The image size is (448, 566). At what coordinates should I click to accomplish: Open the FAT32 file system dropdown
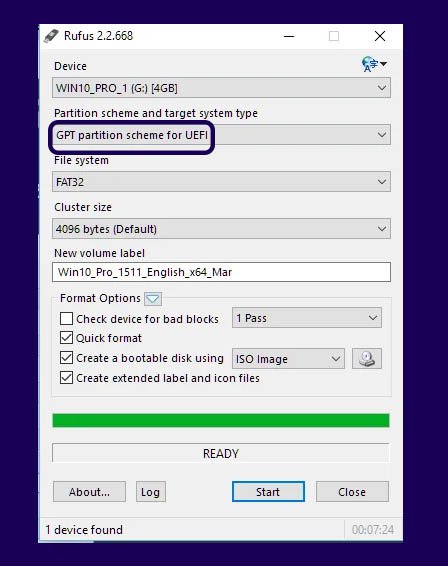click(x=221, y=182)
